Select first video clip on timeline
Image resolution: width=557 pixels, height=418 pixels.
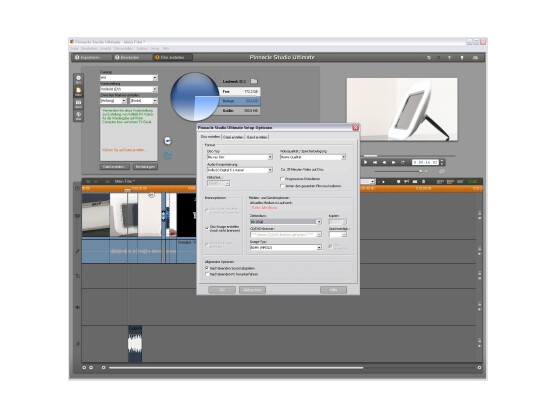click(x=96, y=215)
